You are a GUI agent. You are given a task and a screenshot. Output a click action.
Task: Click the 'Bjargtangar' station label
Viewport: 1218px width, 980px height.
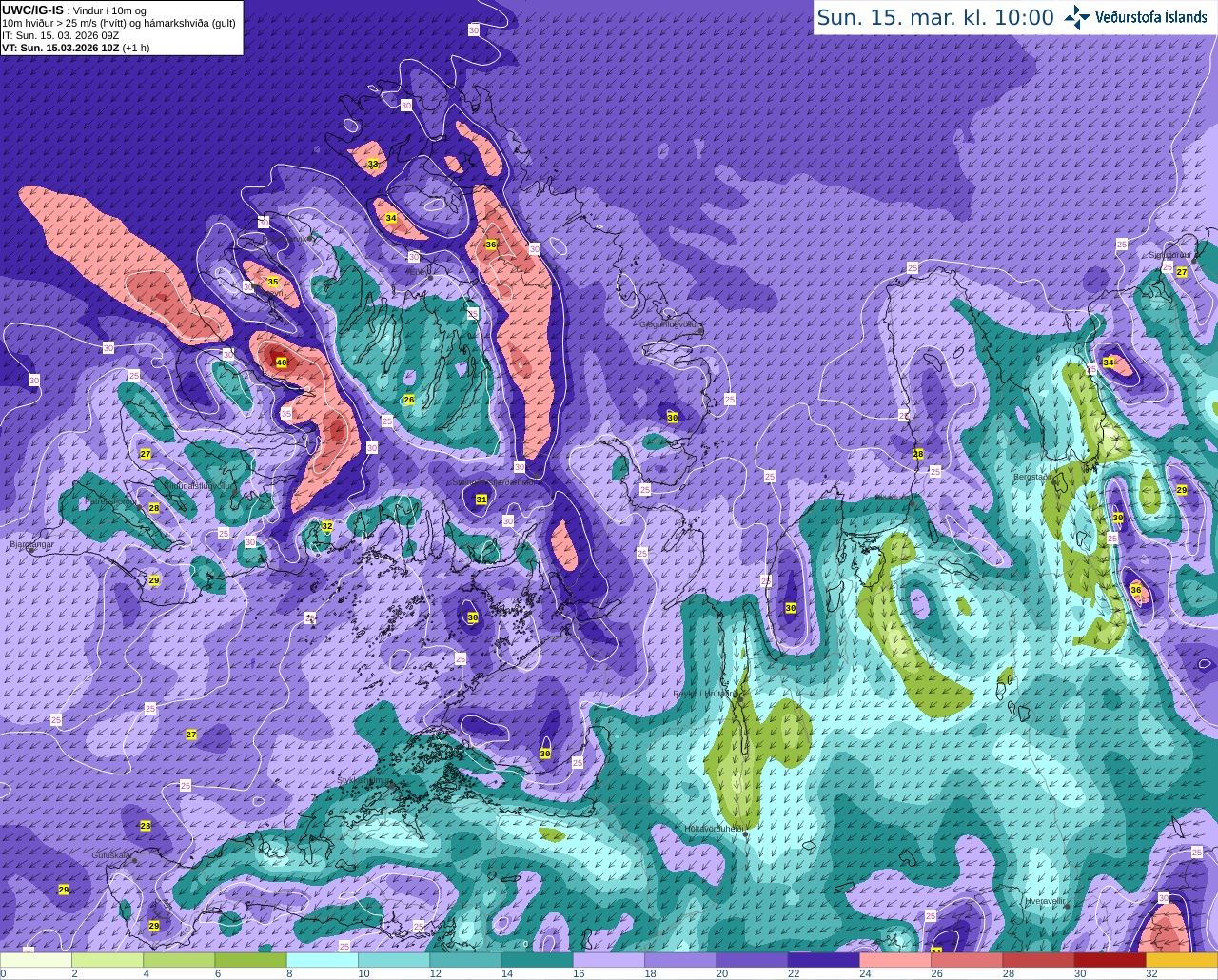tap(31, 545)
